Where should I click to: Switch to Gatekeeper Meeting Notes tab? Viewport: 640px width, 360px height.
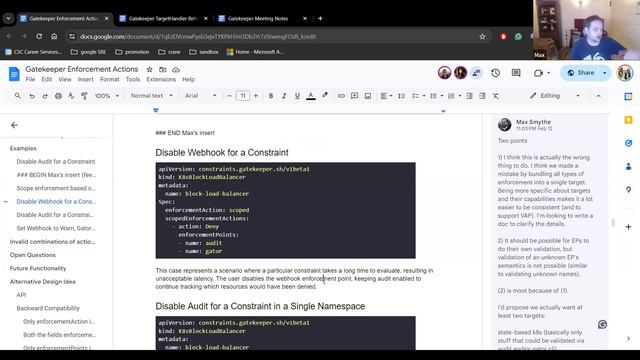258,18
